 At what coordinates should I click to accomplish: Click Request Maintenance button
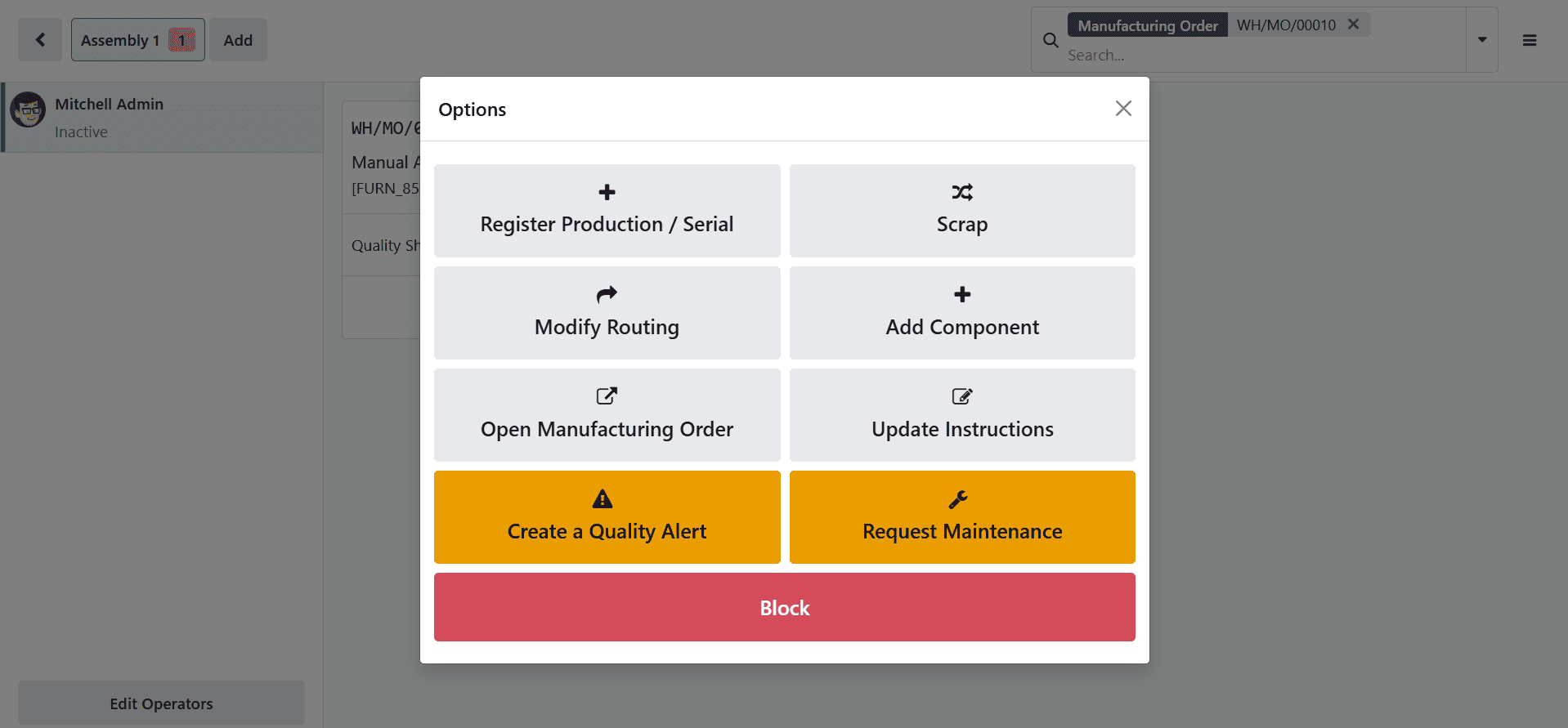[x=962, y=517]
